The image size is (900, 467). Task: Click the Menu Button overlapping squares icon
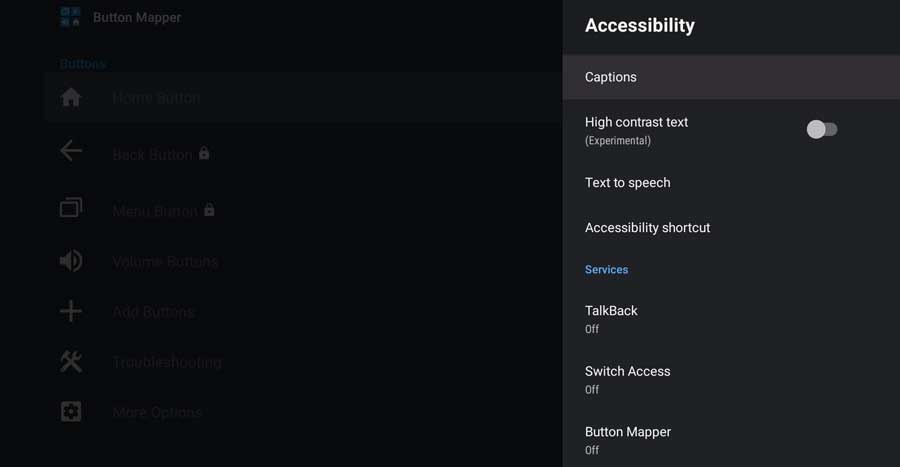(71, 208)
